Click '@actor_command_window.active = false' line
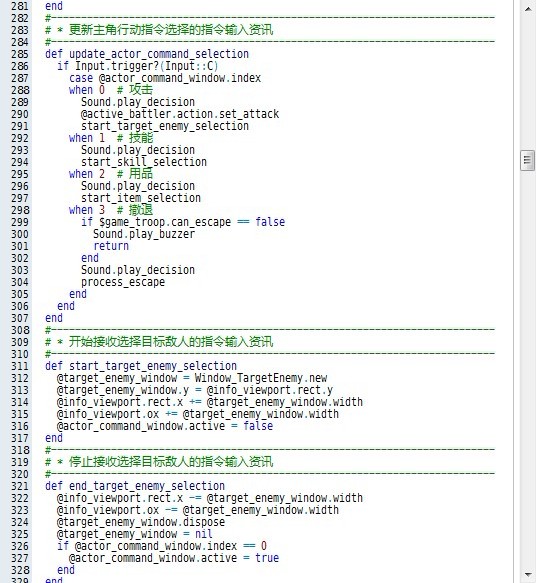Screen dimensions: 536x583 click(x=165, y=426)
